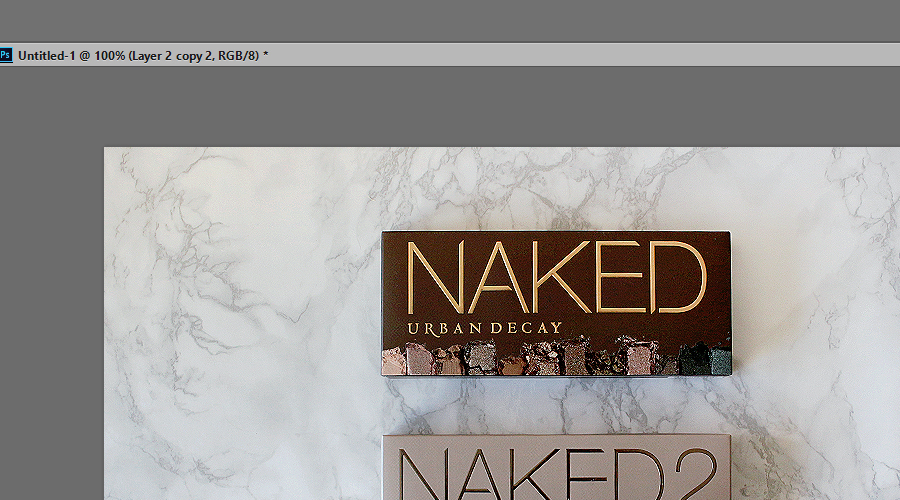Click the crushed eyeshadow strip on brown palette
The width and height of the screenshot is (900, 500).
tap(555, 357)
